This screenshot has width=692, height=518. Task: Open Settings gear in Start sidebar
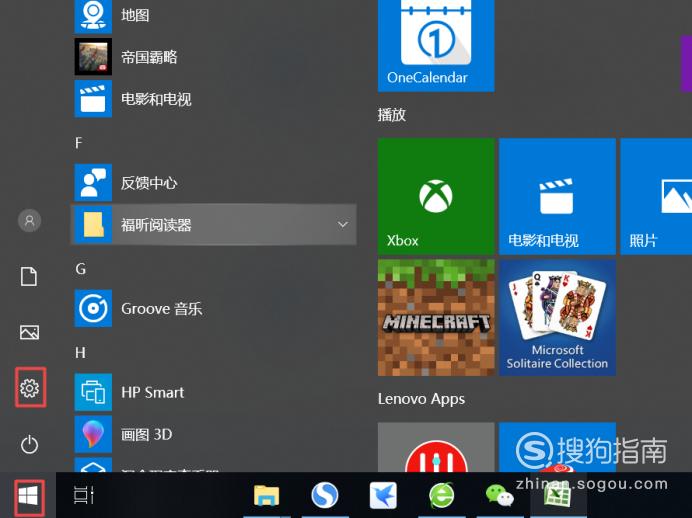tap(30, 388)
